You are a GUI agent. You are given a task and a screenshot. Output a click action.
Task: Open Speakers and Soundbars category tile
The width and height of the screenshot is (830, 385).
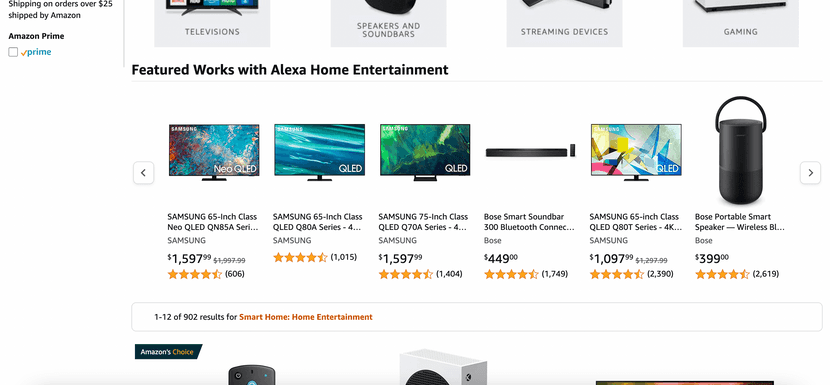pos(389,23)
